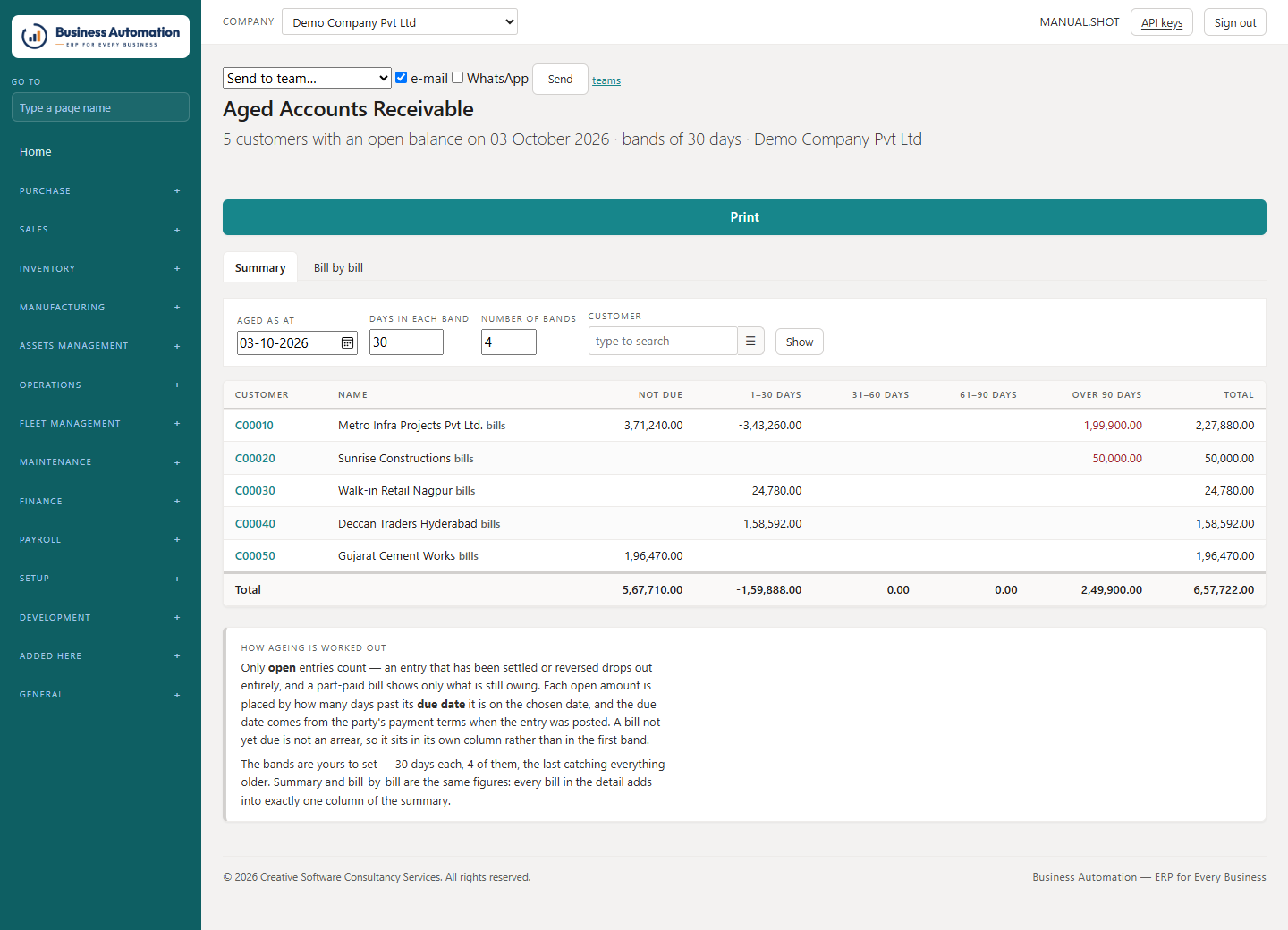
Task: Click the customer search field
Action: pos(663,341)
